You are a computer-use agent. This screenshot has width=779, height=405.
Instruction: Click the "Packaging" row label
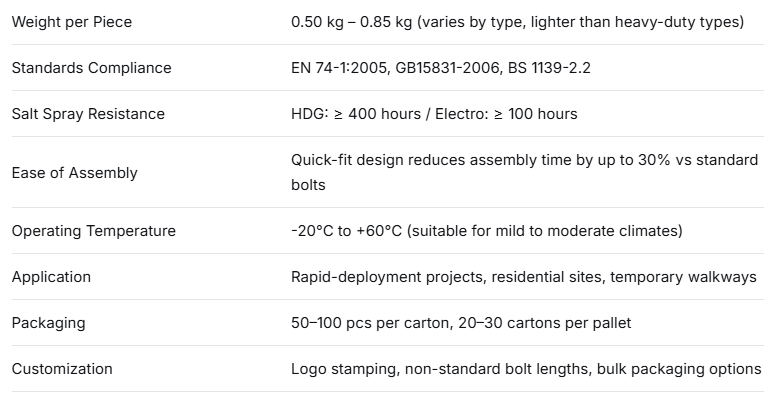pos(48,323)
